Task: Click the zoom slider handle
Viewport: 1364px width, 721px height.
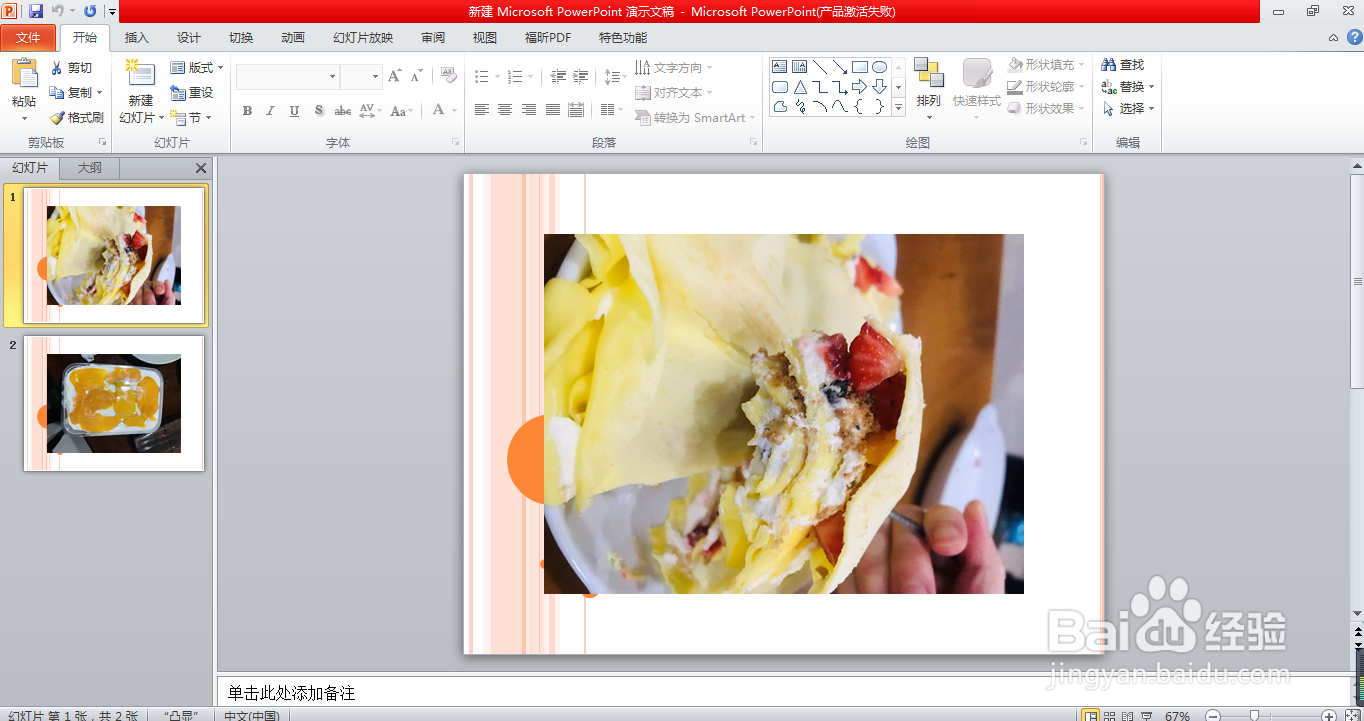Action: pyautogui.click(x=1256, y=716)
